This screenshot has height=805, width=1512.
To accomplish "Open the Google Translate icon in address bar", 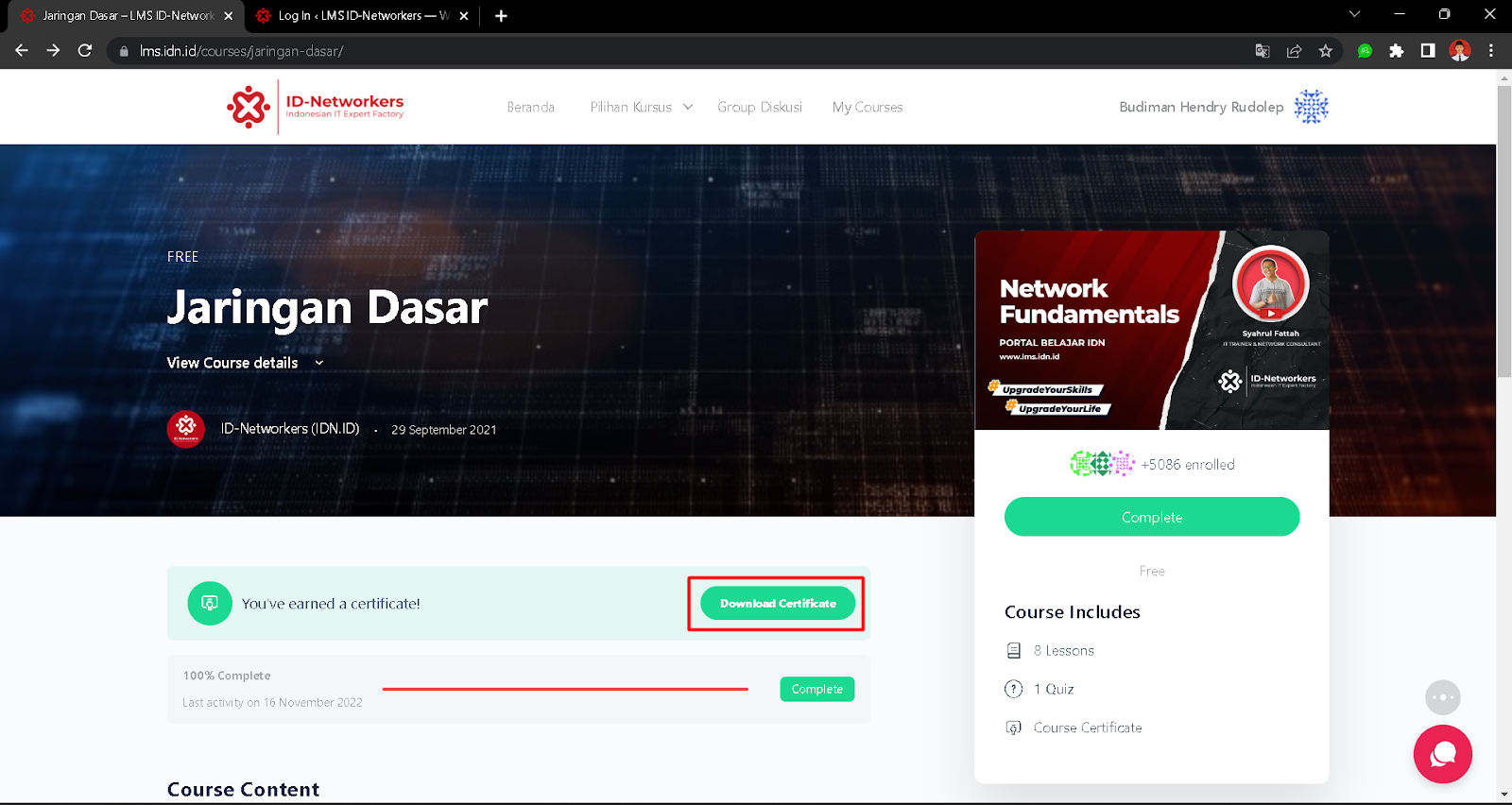I will [x=1263, y=51].
